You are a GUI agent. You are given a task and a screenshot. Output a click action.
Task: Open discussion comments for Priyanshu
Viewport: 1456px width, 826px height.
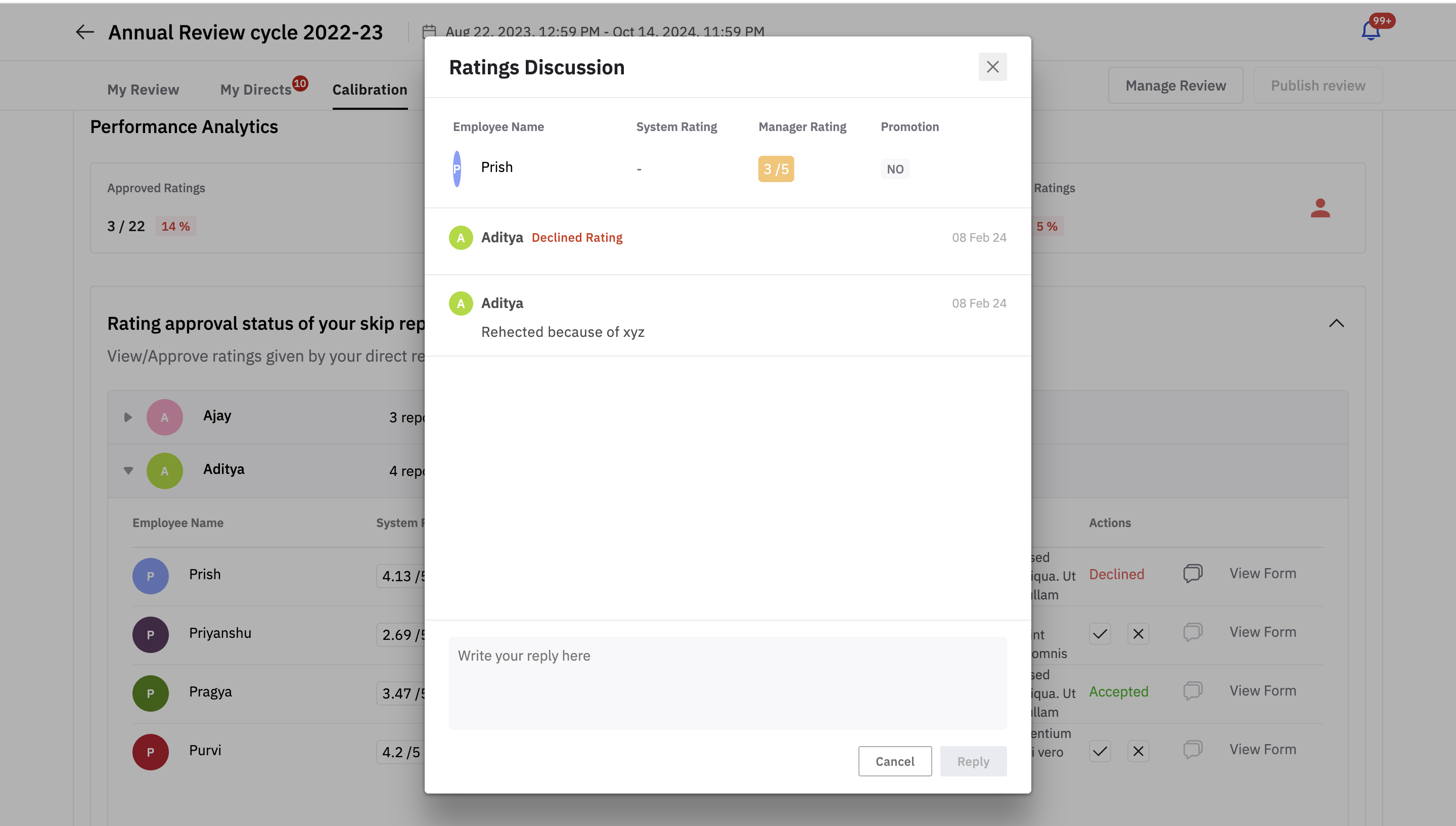pos(1193,632)
